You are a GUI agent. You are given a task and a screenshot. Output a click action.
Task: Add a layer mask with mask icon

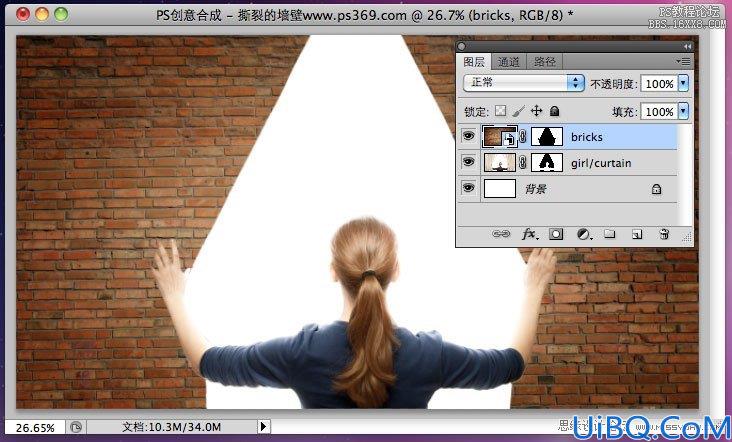pos(556,234)
